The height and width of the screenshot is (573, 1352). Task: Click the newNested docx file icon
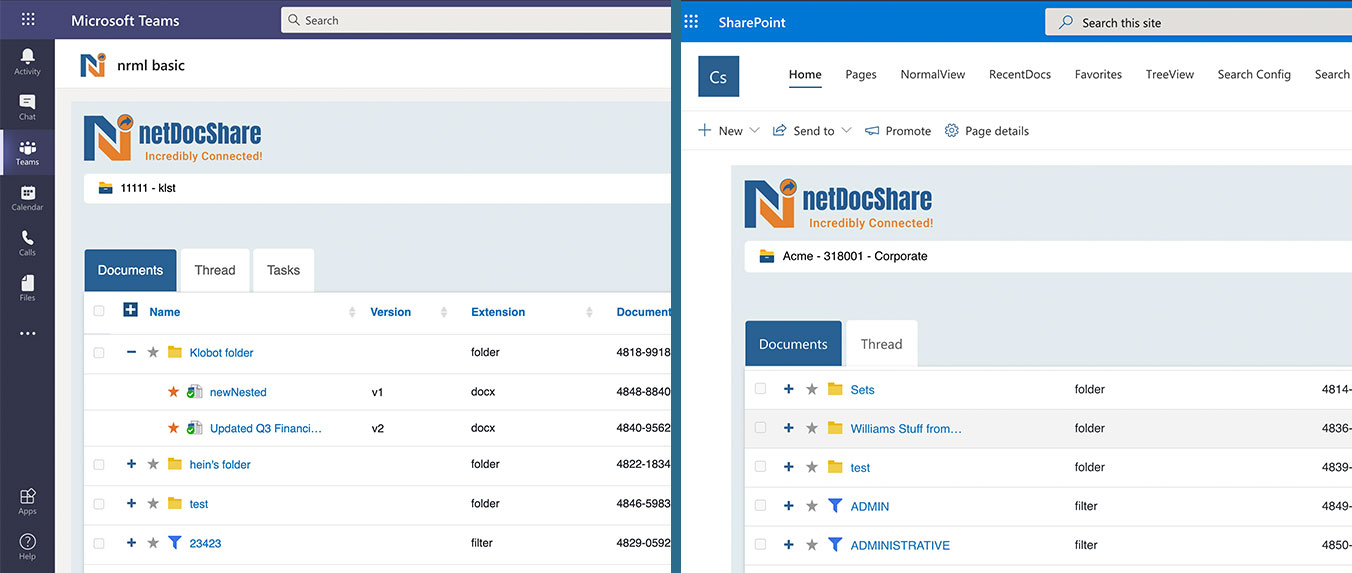pyautogui.click(x=195, y=392)
